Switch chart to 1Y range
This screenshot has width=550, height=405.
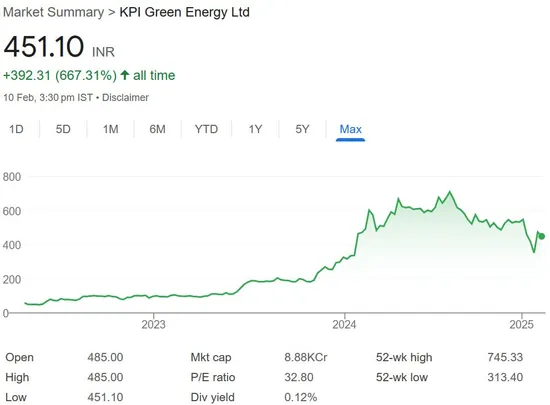click(255, 129)
